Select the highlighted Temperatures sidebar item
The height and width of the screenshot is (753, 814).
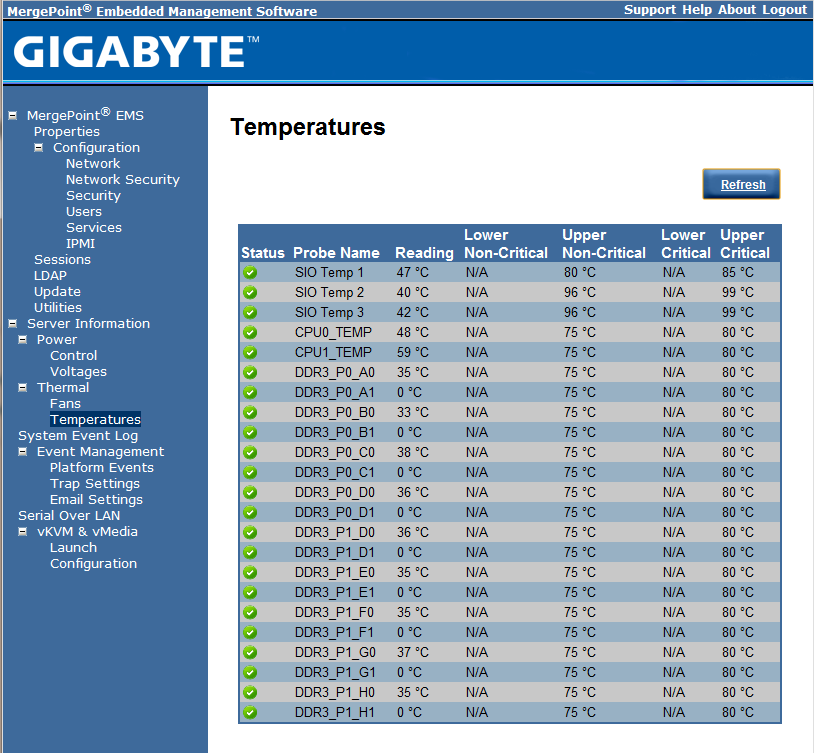(x=95, y=420)
